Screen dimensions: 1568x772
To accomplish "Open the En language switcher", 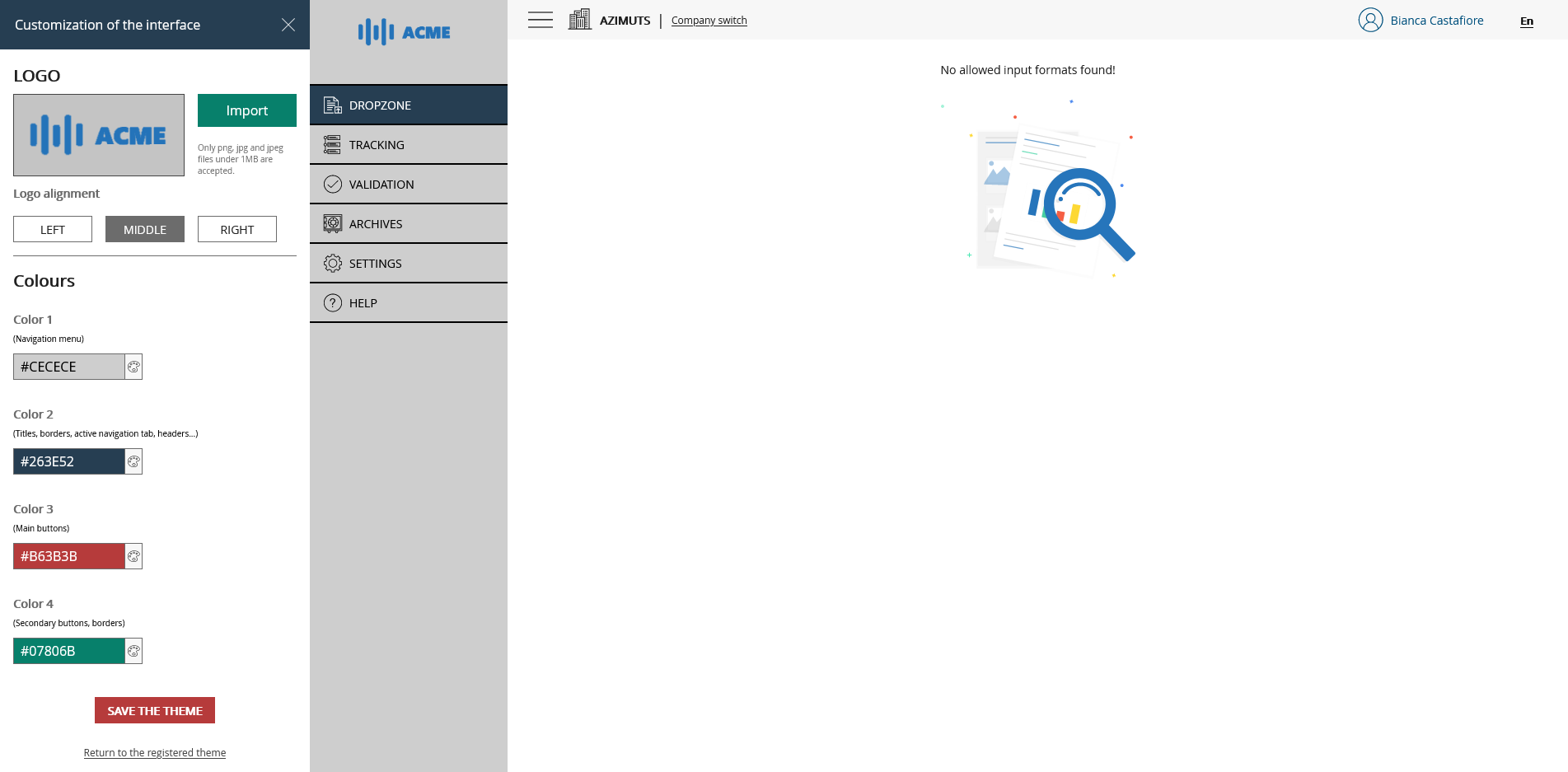I will pyautogui.click(x=1527, y=21).
